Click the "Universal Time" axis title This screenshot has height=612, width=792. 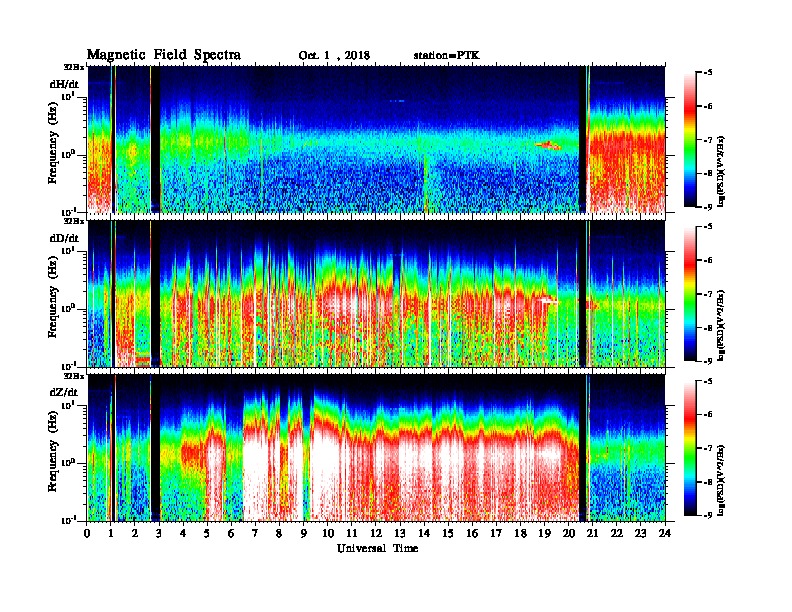377,548
